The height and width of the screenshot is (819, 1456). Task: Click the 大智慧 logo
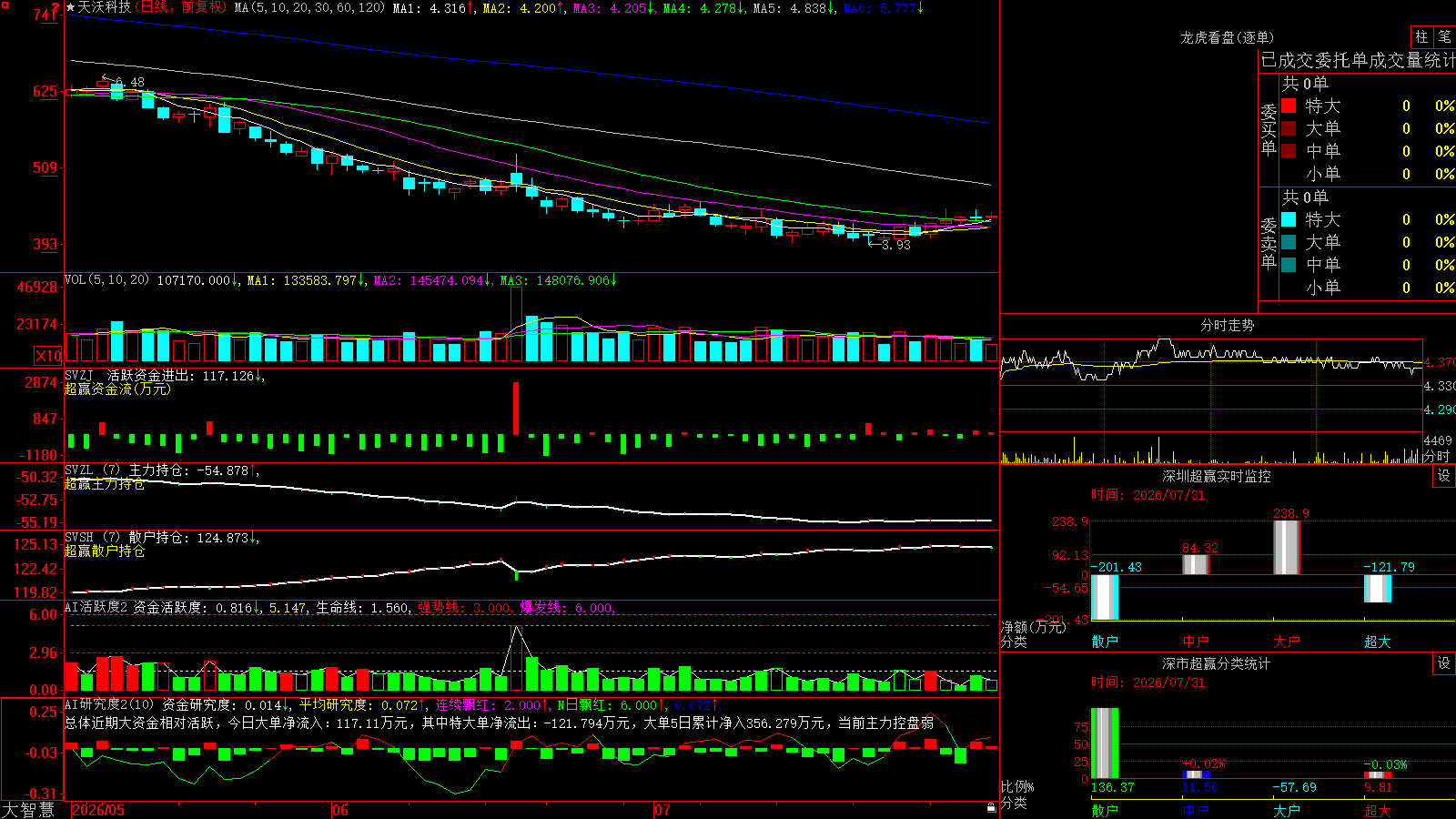pos(28,809)
